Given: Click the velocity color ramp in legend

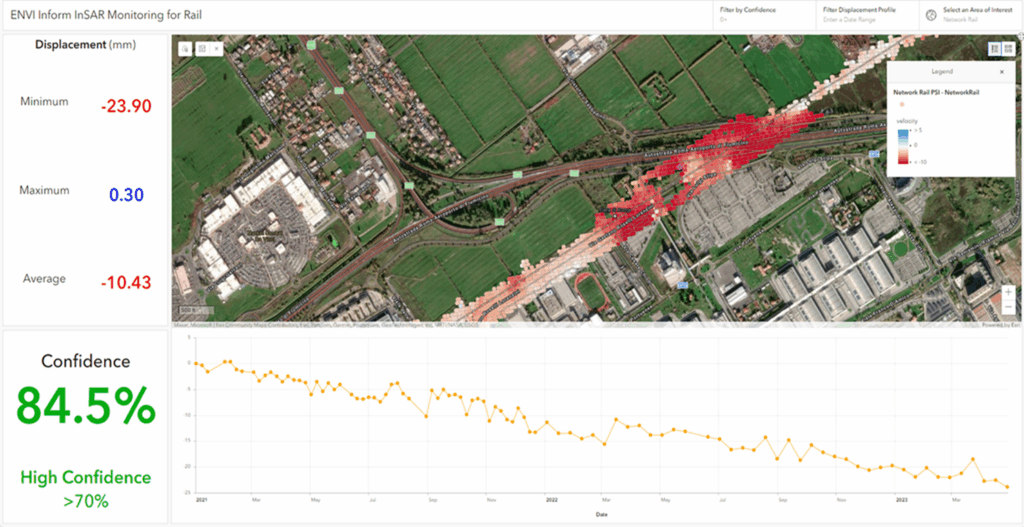Looking at the screenshot, I should [902, 145].
